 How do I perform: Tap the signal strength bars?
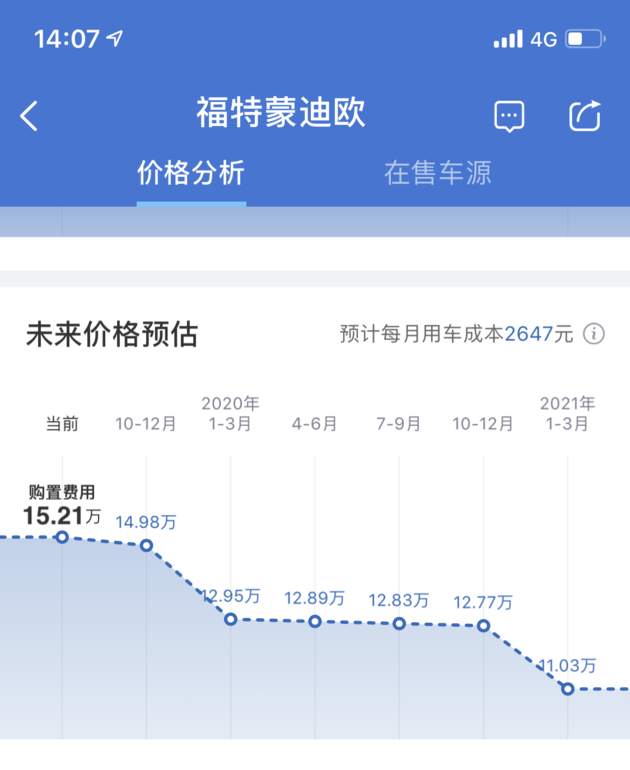click(508, 39)
